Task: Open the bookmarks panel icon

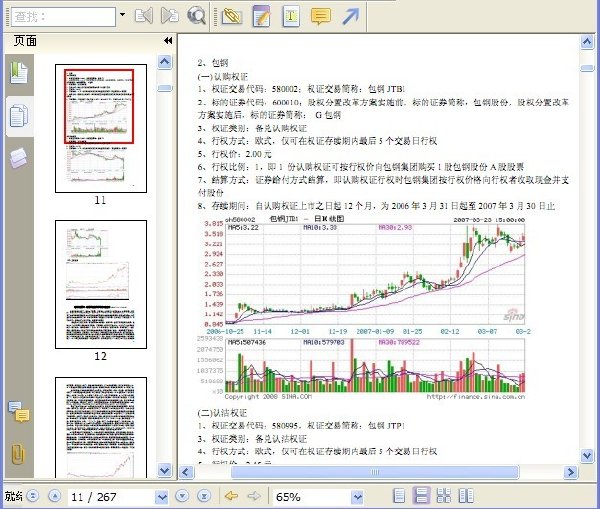Action: 19,73
